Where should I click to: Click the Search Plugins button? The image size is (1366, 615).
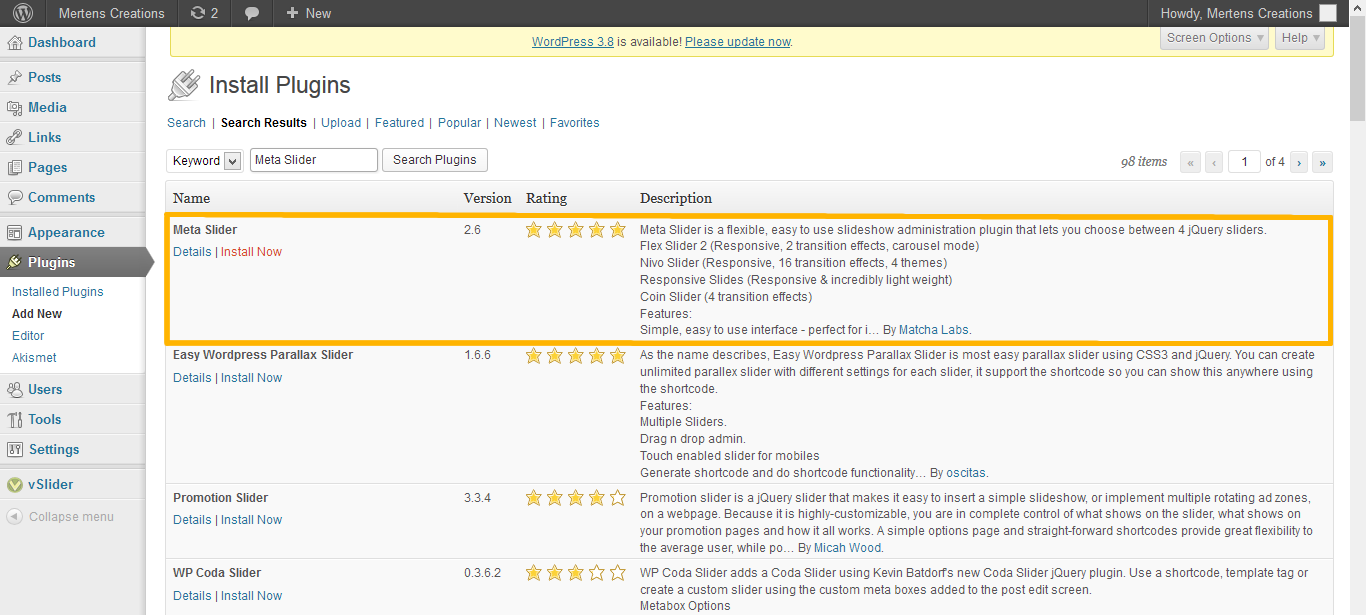435,160
